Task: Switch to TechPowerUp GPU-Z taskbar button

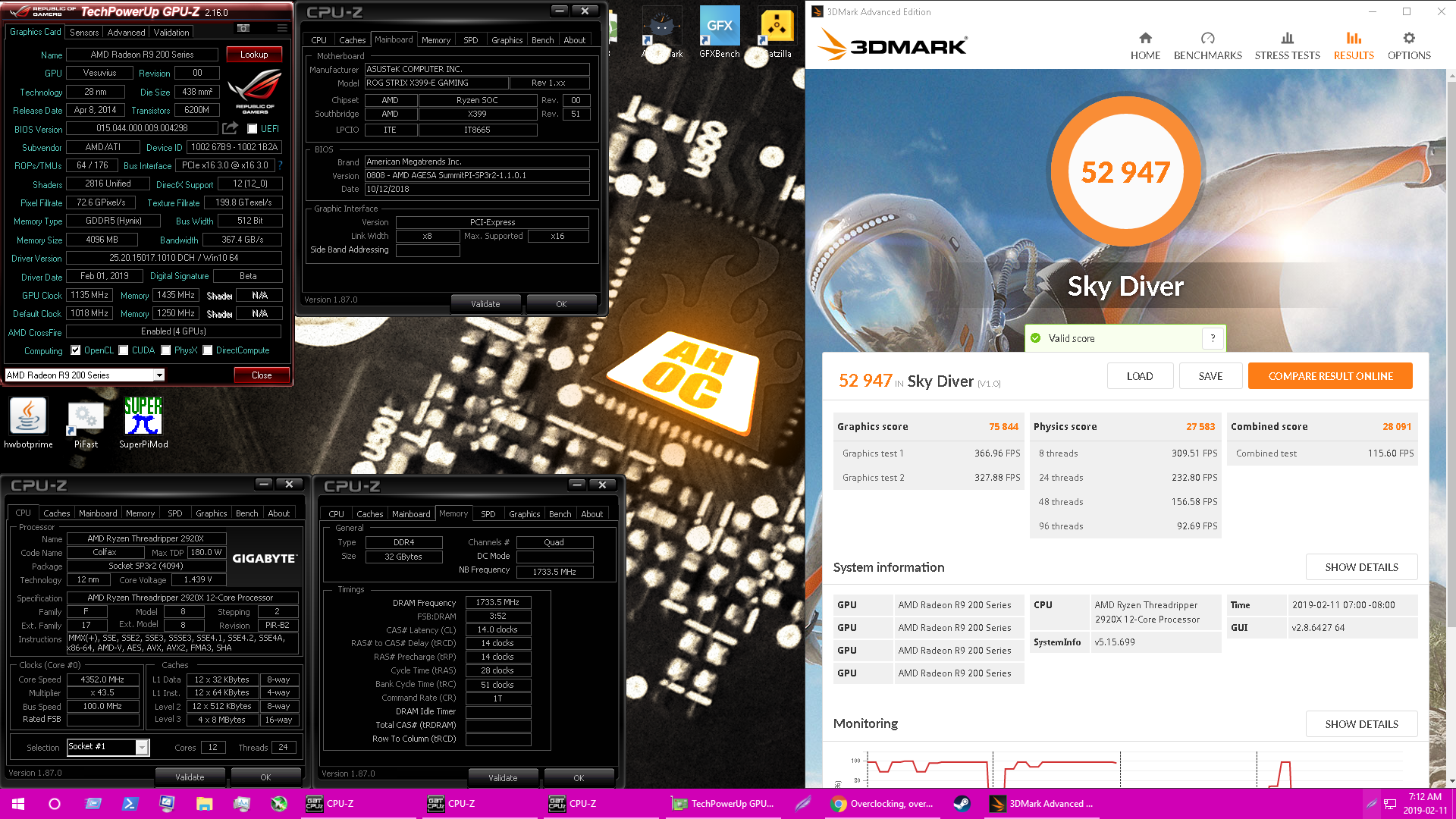Action: [723, 804]
